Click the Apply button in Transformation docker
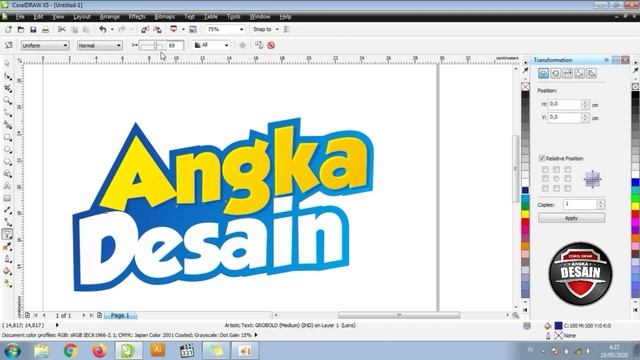This screenshot has width=640, height=360. (x=571, y=218)
